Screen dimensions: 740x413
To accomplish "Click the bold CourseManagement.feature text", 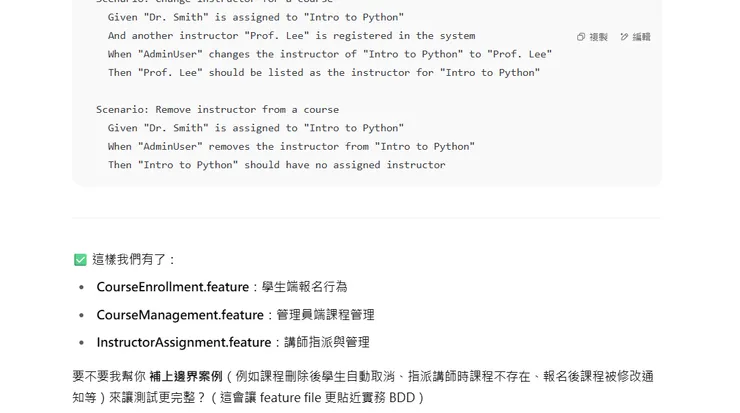I will pyautogui.click(x=180, y=315).
